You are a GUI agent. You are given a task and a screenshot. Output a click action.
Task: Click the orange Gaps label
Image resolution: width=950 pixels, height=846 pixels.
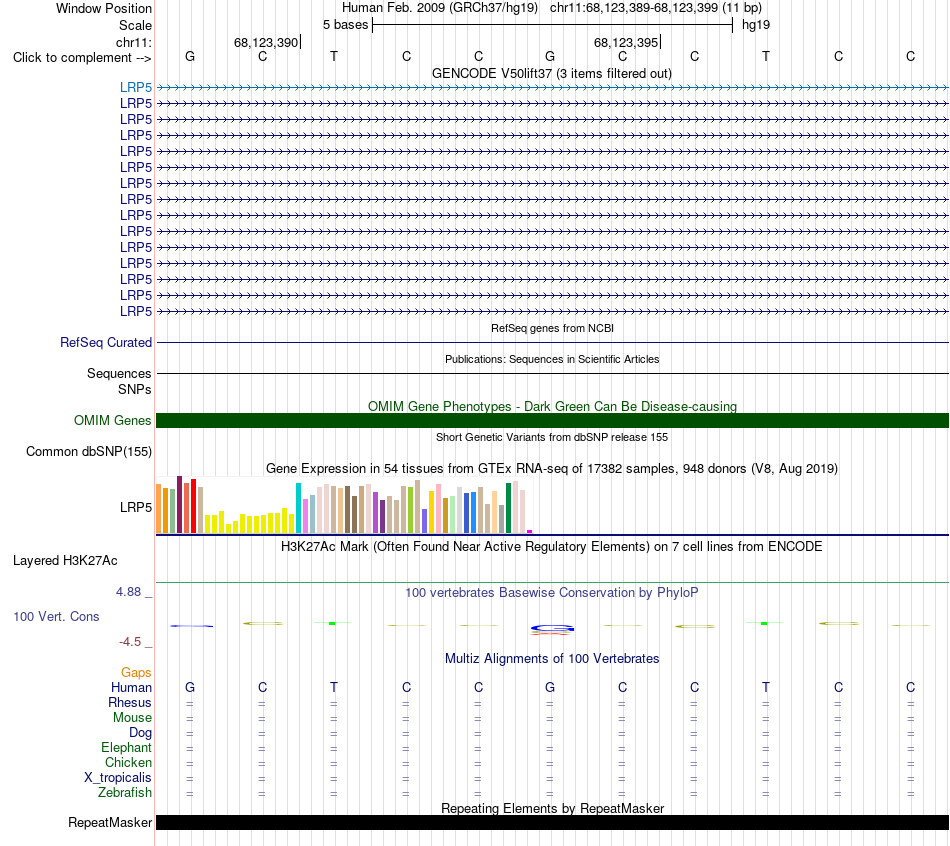136,672
